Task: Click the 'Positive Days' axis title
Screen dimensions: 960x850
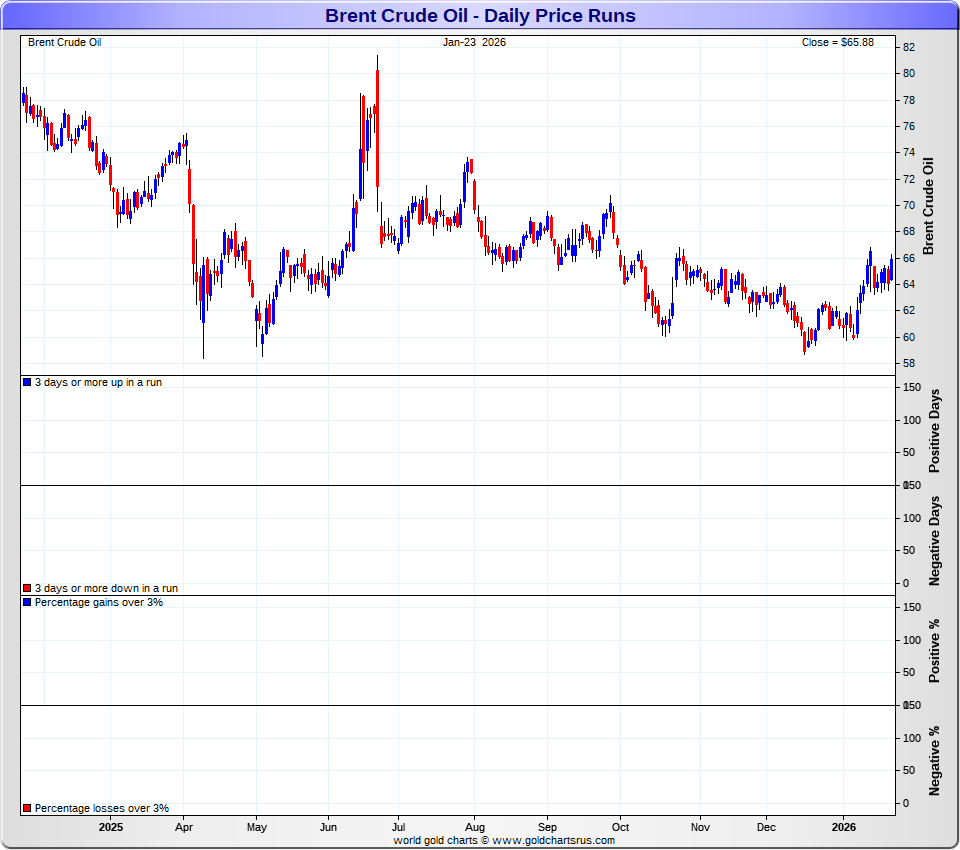Action: (x=934, y=431)
